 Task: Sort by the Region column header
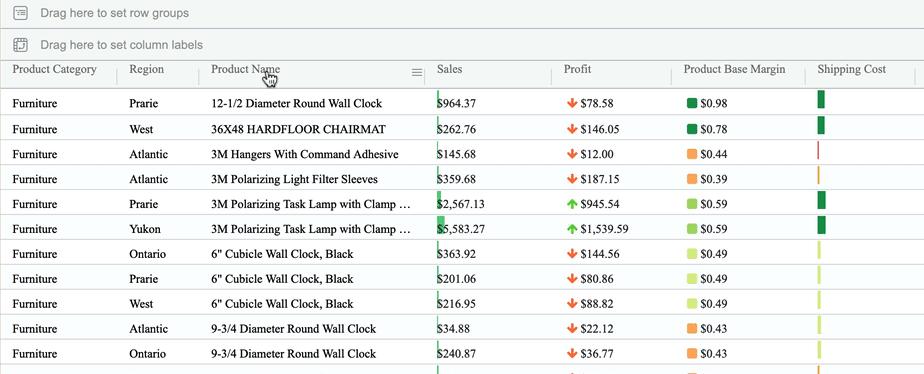147,69
